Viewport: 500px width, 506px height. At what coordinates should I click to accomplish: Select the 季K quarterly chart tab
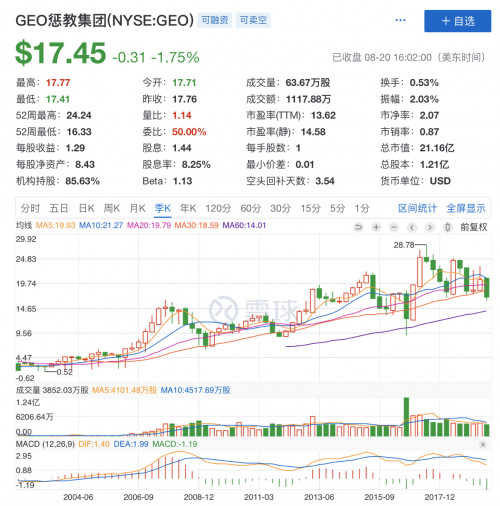(x=163, y=208)
